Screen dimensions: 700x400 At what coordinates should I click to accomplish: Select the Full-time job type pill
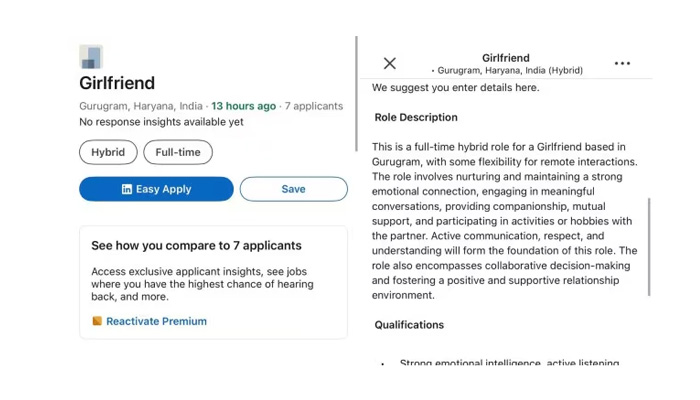[178, 152]
